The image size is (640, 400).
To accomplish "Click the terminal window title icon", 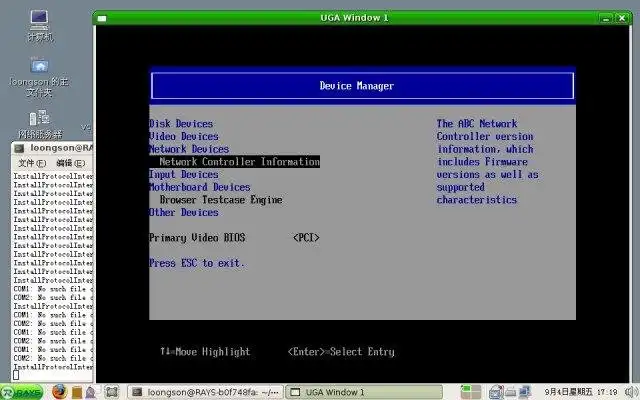I will [20, 148].
